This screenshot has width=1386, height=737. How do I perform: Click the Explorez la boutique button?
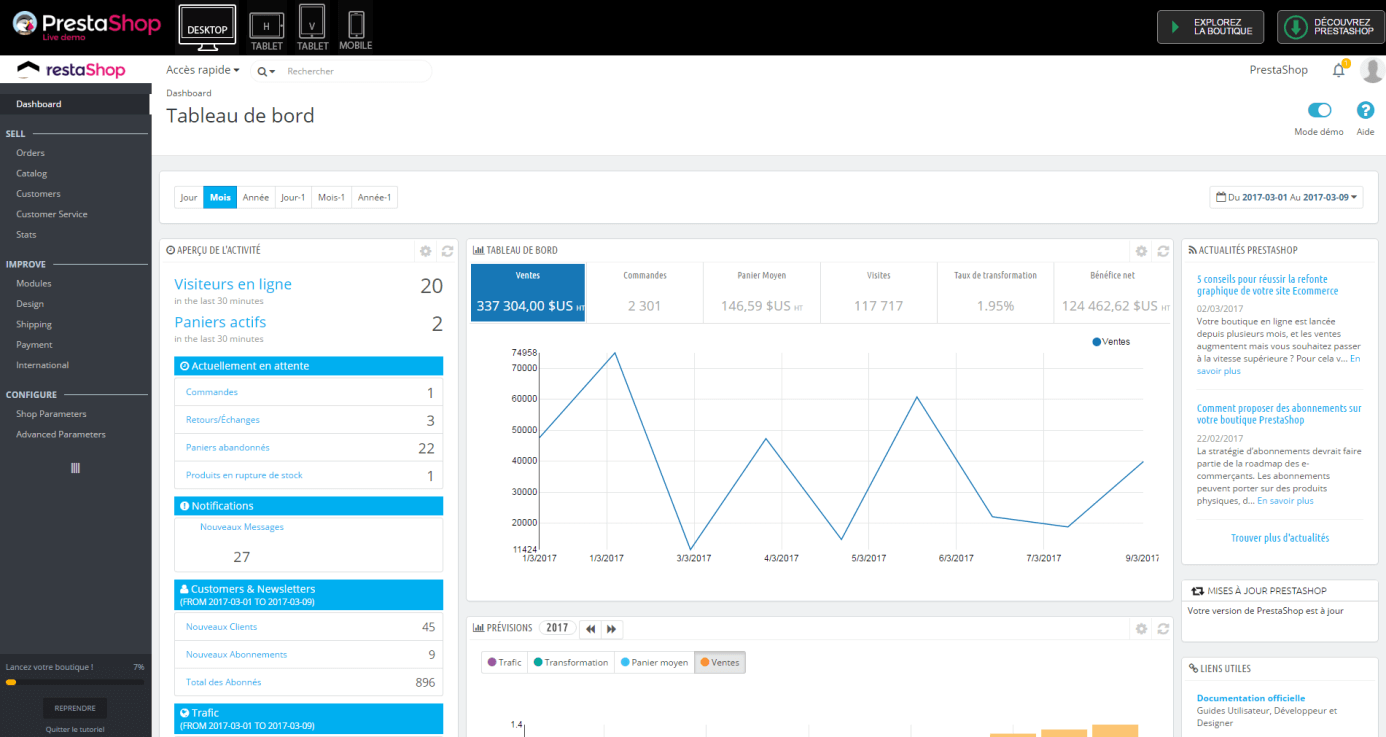1210,27
